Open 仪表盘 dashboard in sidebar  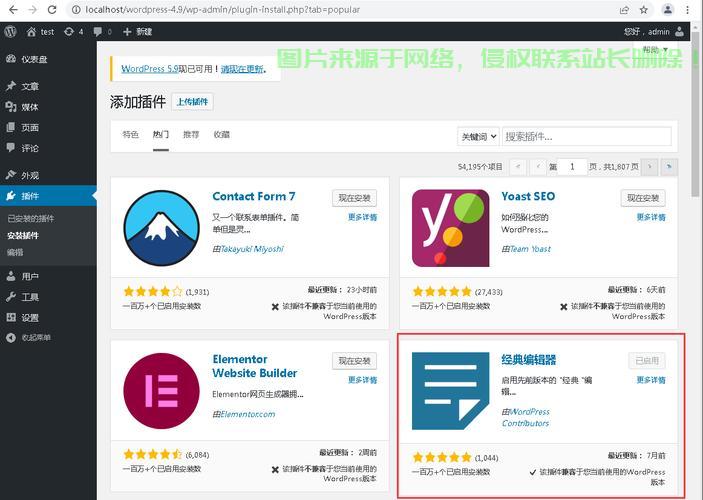pyautogui.click(x=34, y=59)
